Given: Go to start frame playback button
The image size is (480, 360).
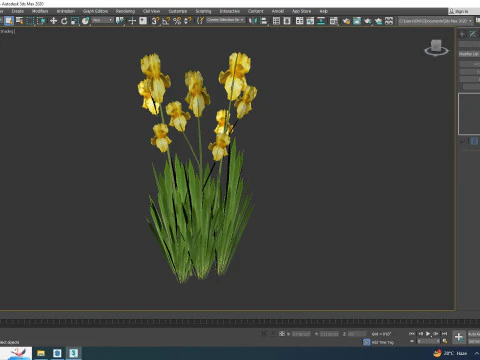Looking at the screenshot, I should click(412, 333).
